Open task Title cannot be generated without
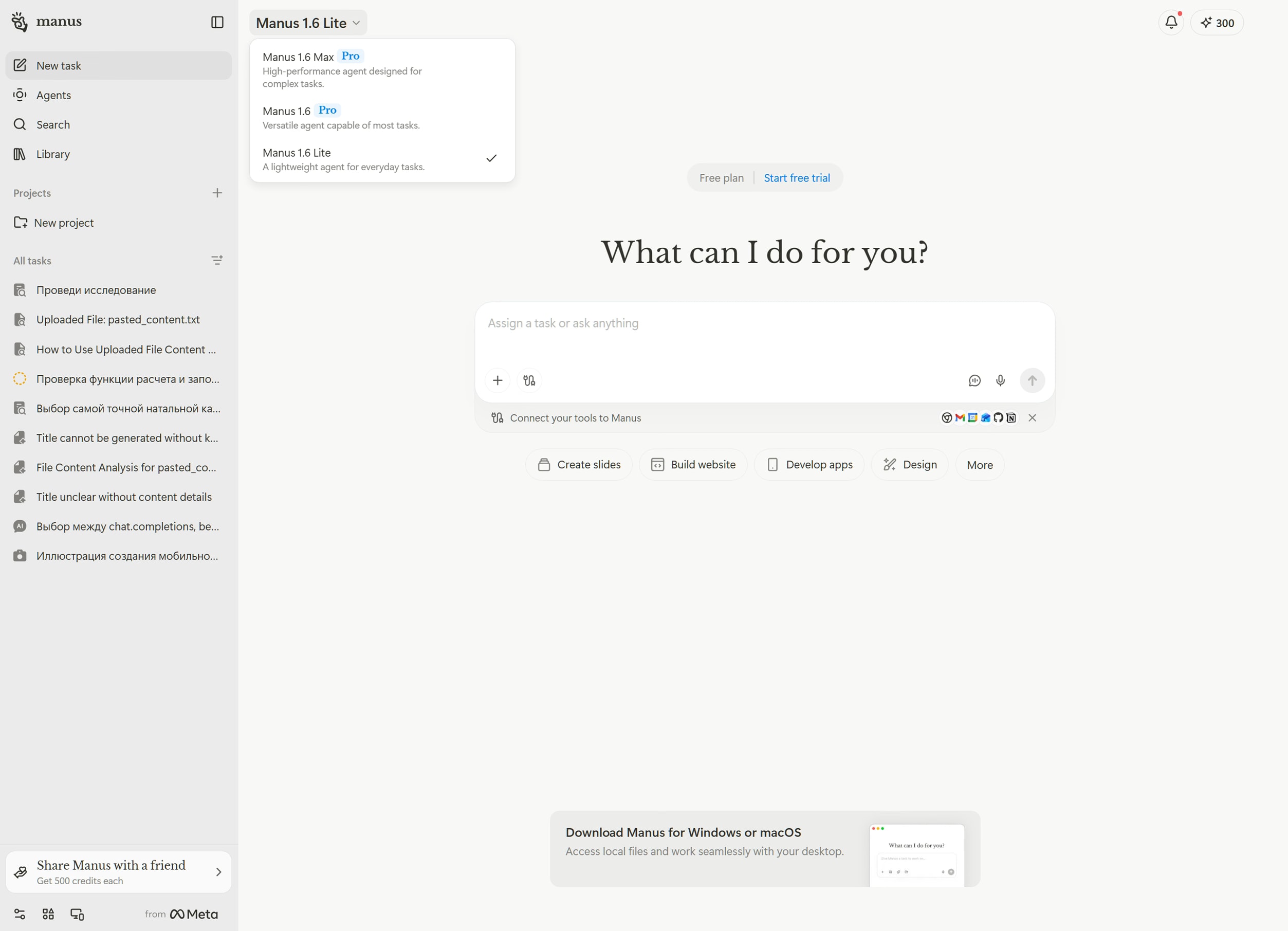 (119, 438)
